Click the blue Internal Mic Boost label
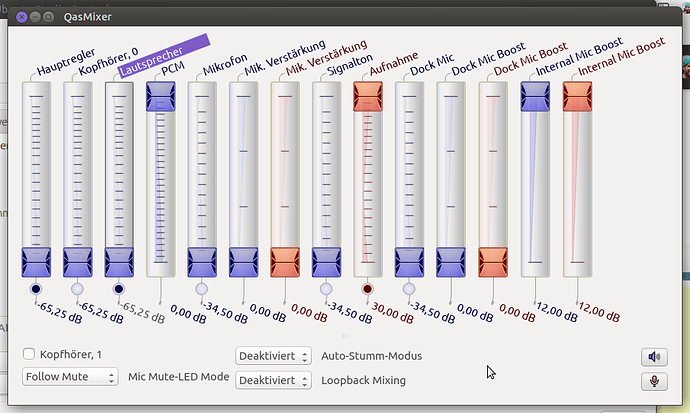 pos(579,56)
